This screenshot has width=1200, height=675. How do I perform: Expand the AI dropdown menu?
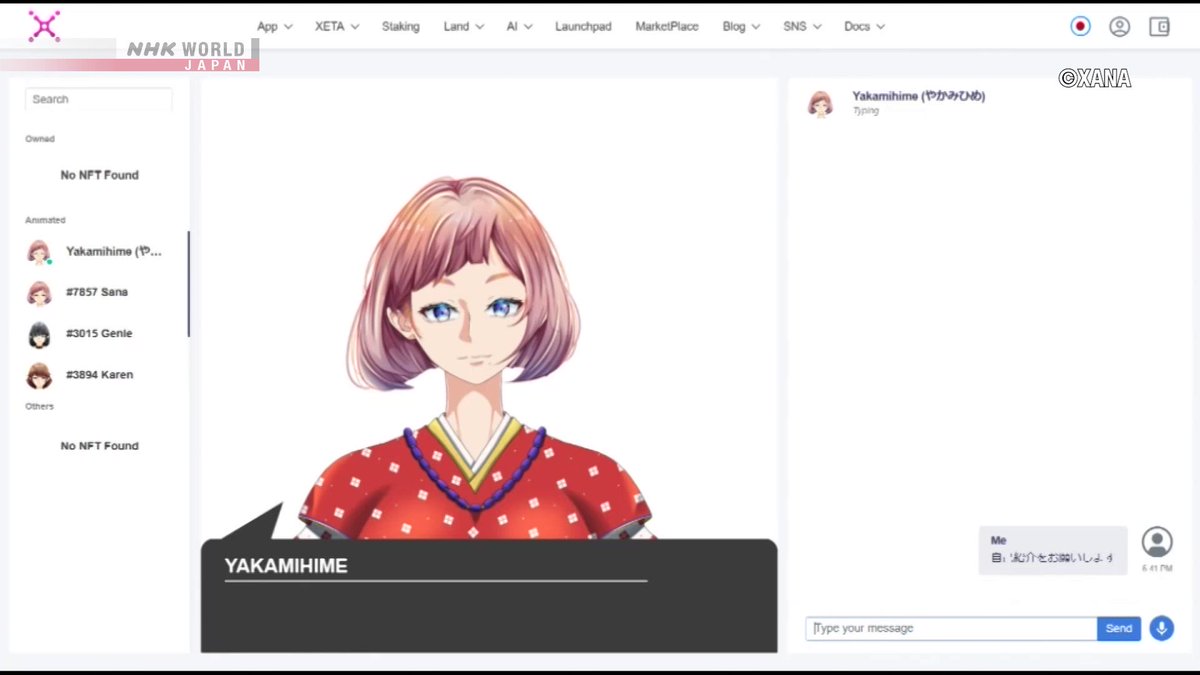518,26
